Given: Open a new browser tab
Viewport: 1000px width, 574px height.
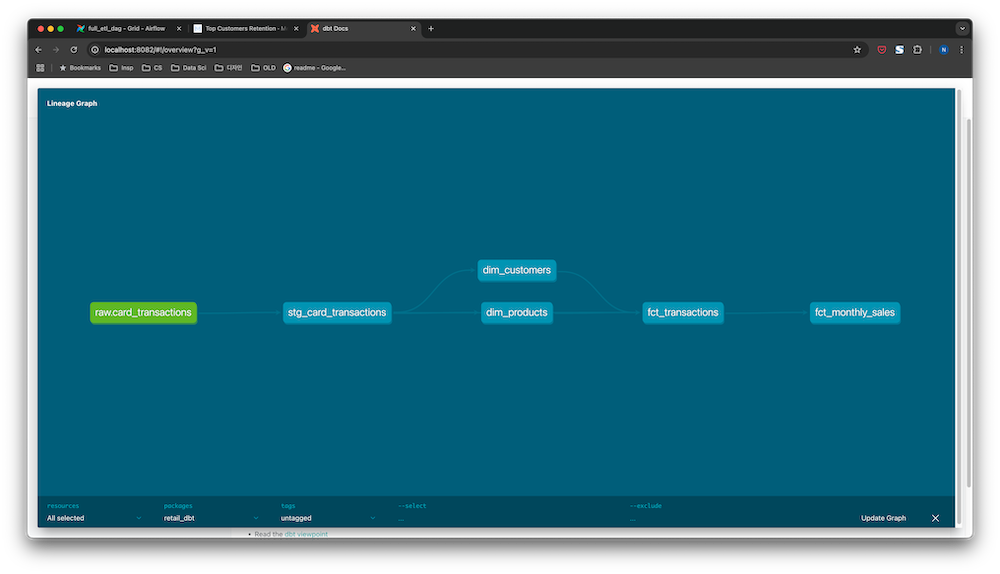Looking at the screenshot, I should coord(431,29).
